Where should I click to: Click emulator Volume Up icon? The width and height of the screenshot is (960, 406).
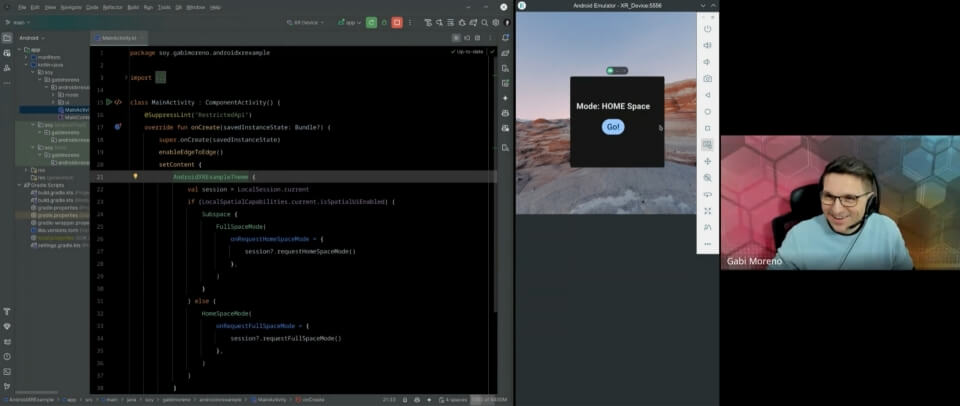pyautogui.click(x=707, y=45)
